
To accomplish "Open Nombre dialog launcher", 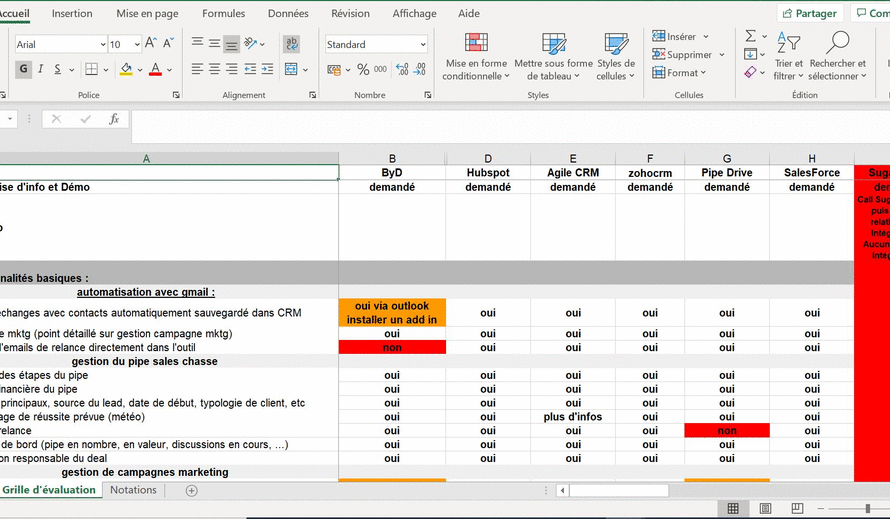I will coord(427,95).
